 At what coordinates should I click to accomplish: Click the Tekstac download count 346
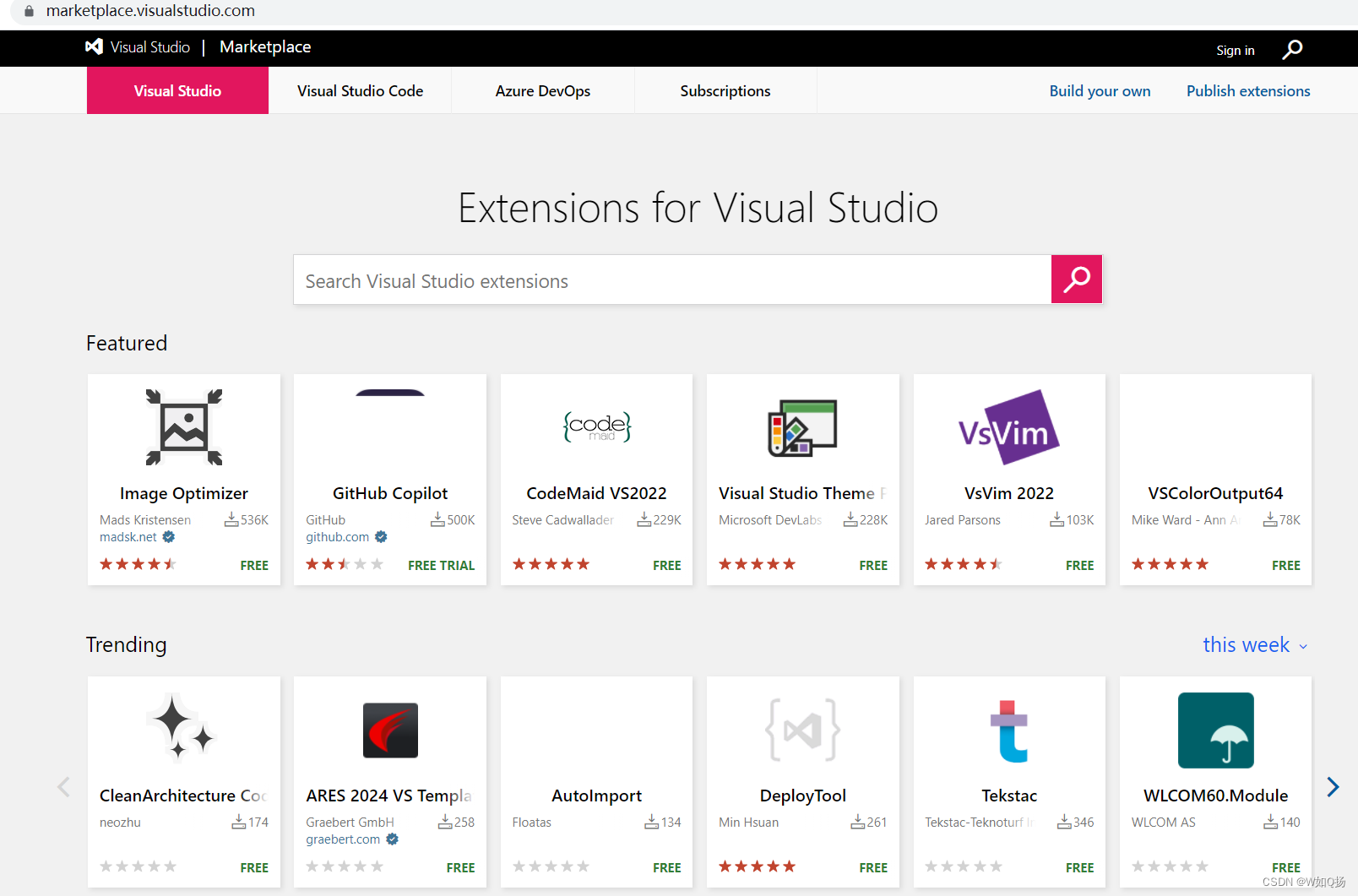pos(1084,823)
